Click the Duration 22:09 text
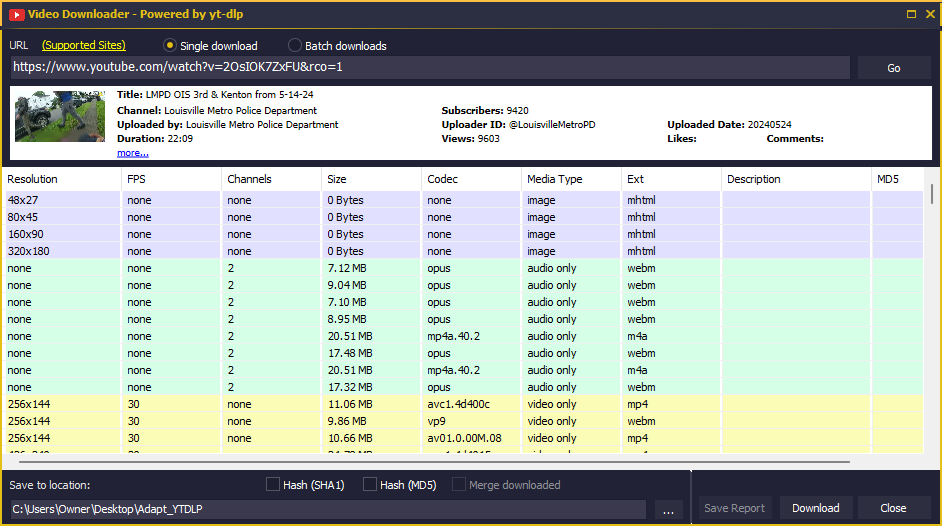The height and width of the screenshot is (526, 942). click(155, 139)
